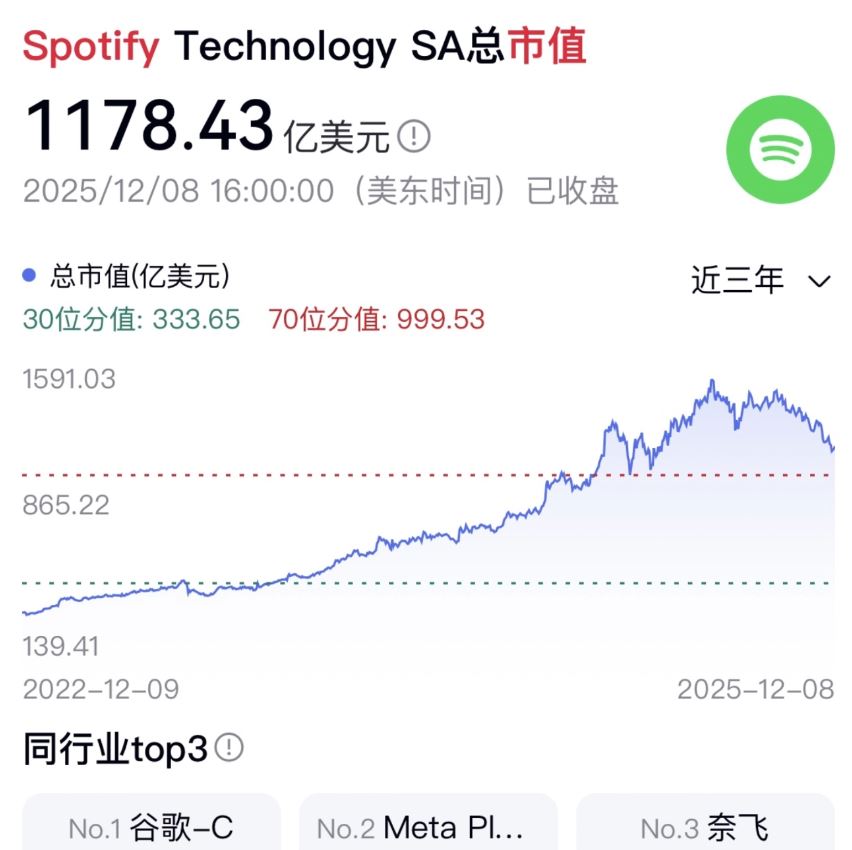Toggle the 总市值(亿美元) legend series
The width and height of the screenshot is (852, 850).
[140, 275]
